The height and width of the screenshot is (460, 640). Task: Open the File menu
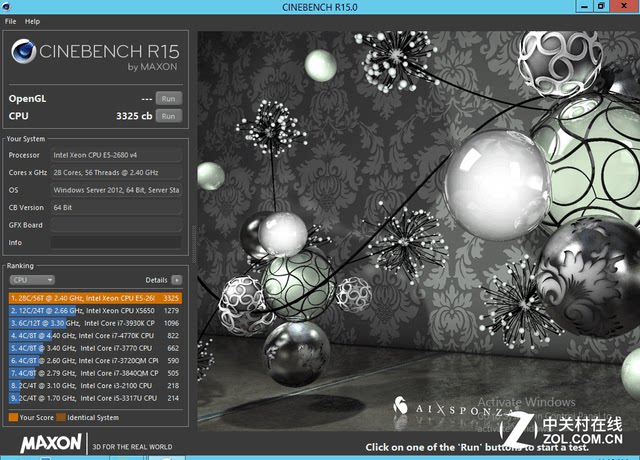[10, 21]
